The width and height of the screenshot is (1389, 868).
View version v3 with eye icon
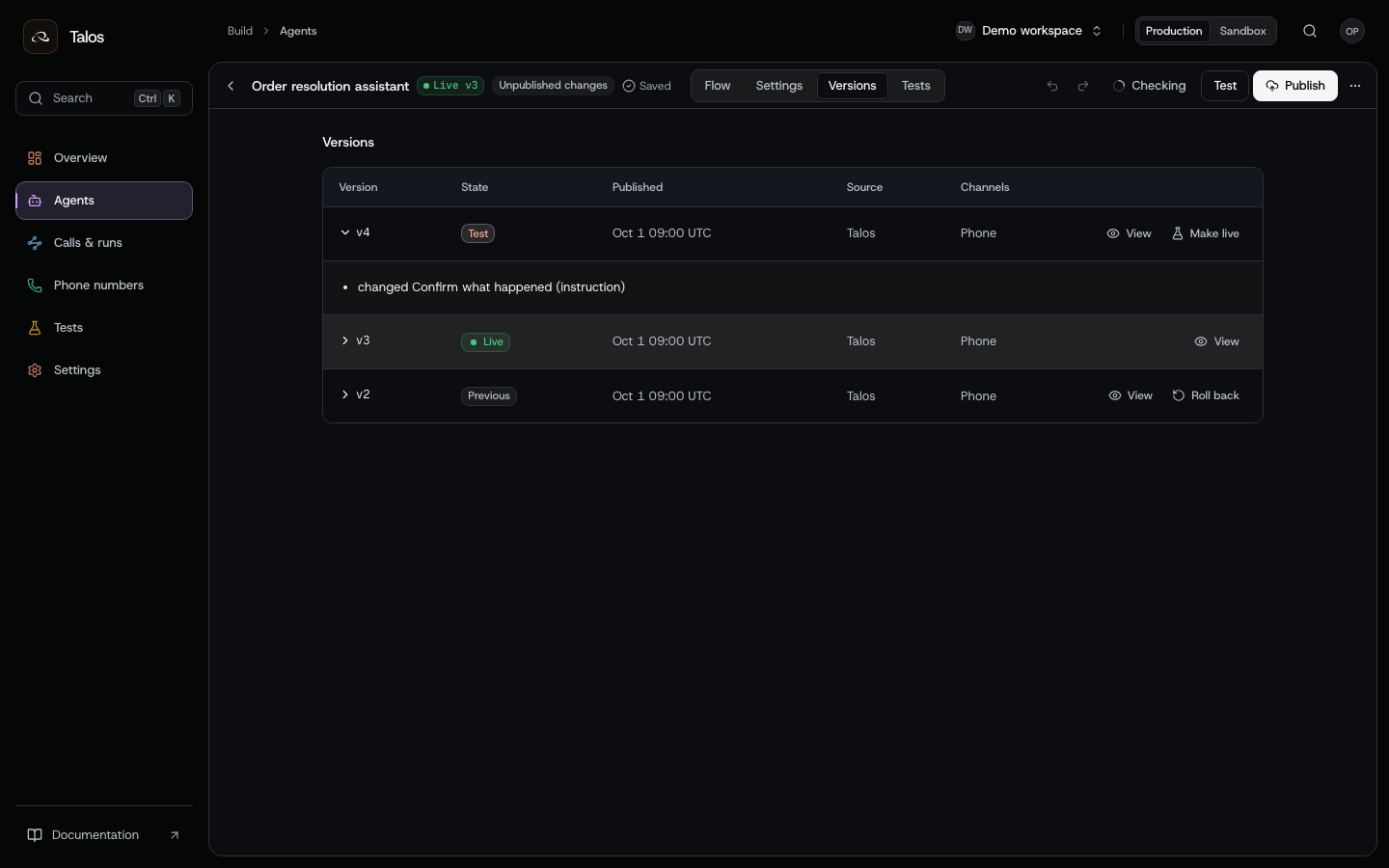(1216, 341)
